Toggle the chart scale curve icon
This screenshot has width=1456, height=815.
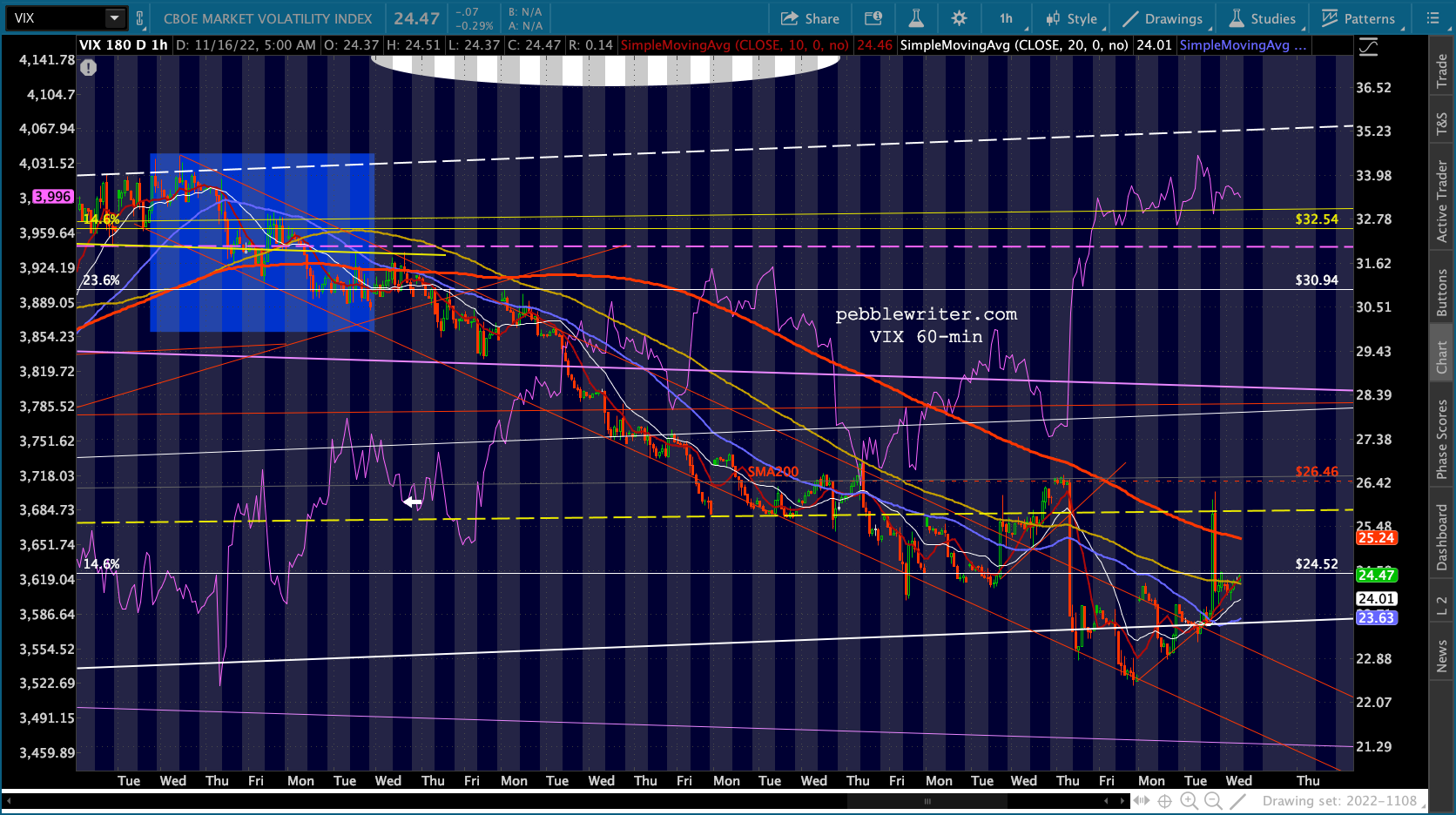(1368, 48)
